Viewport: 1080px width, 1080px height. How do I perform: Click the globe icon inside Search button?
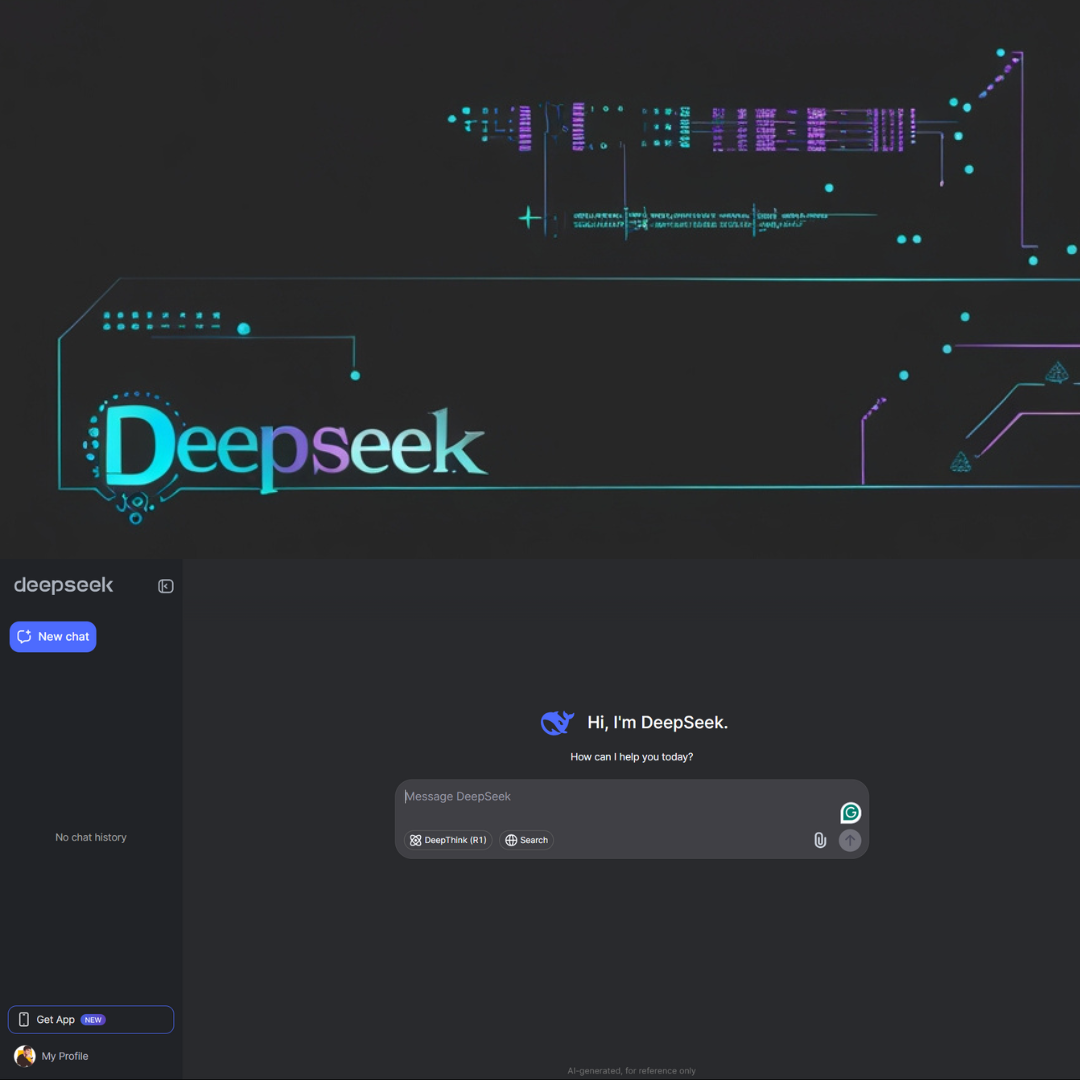click(x=511, y=840)
